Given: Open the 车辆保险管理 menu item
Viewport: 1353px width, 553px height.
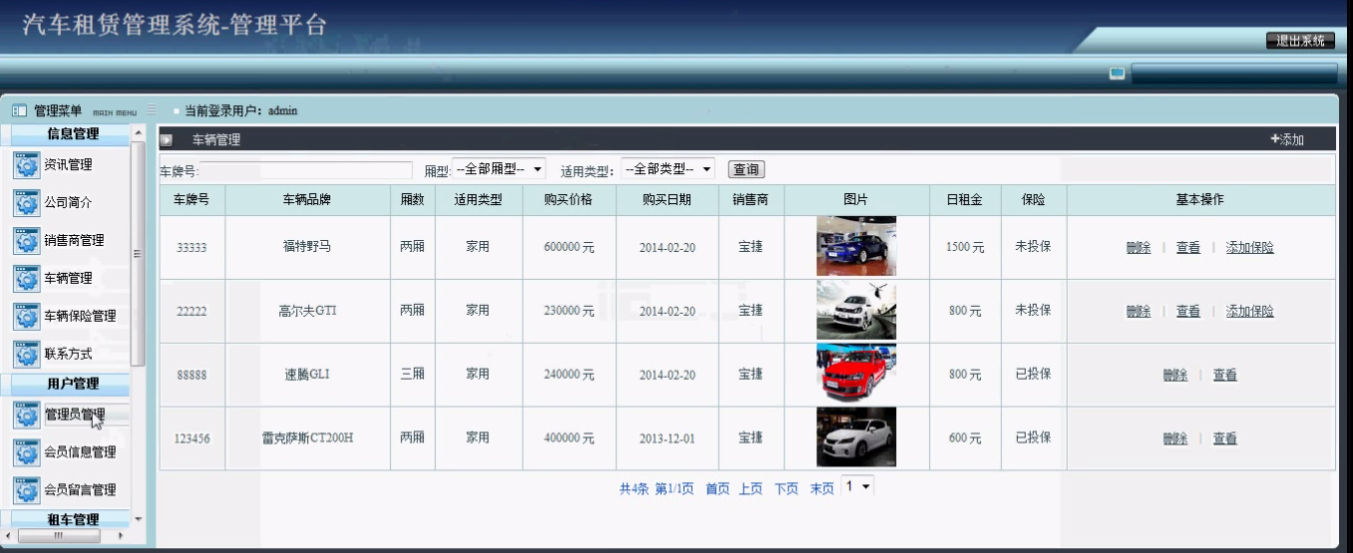Looking at the screenshot, I should [x=80, y=317].
